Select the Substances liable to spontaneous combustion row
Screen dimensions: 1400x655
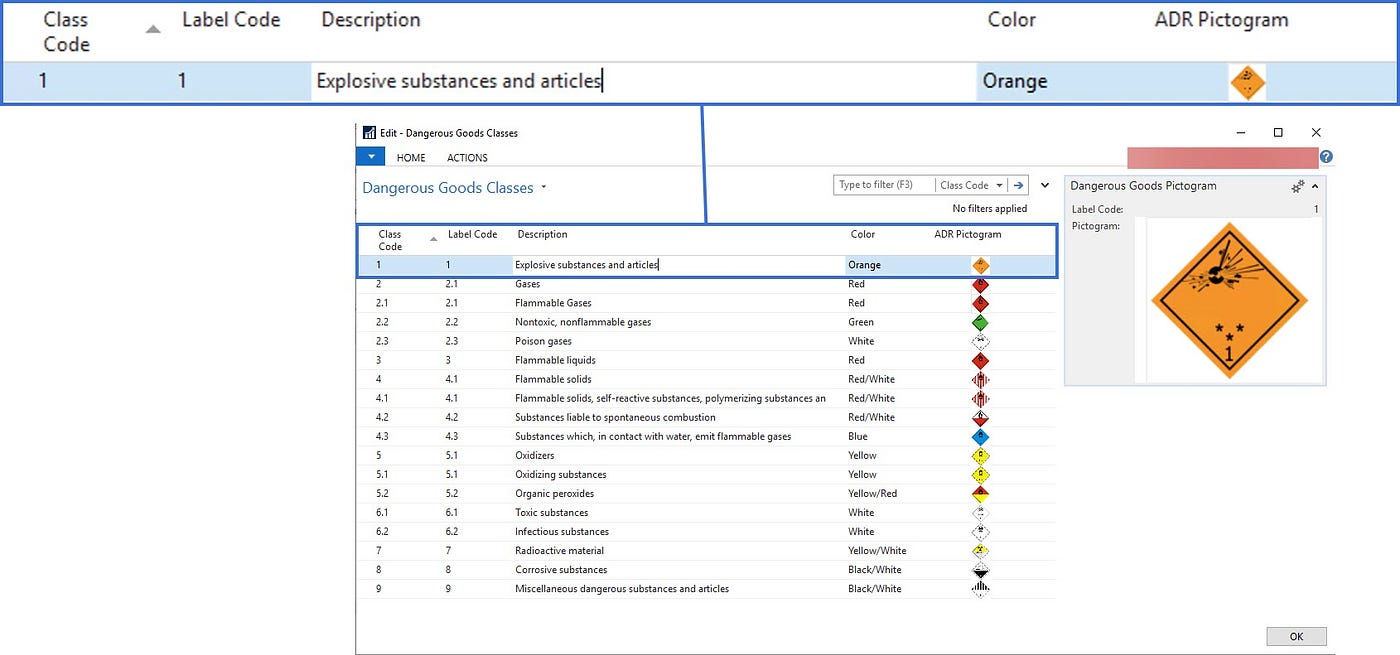(706, 417)
